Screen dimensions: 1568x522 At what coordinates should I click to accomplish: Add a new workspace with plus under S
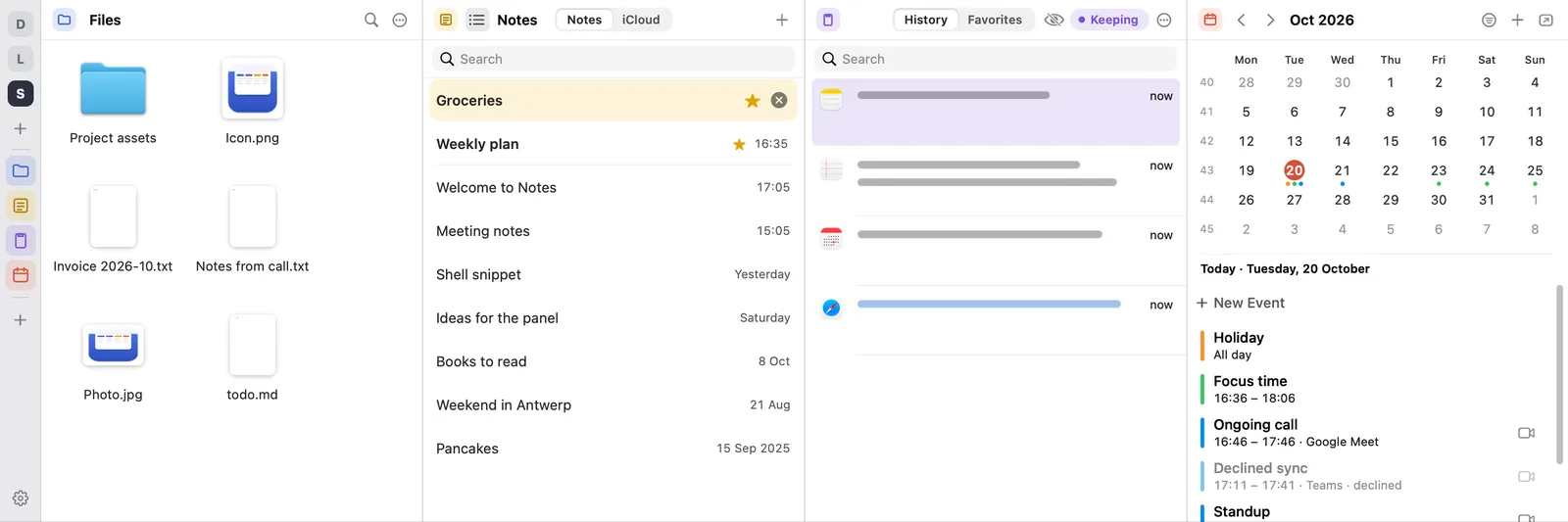tap(21, 128)
